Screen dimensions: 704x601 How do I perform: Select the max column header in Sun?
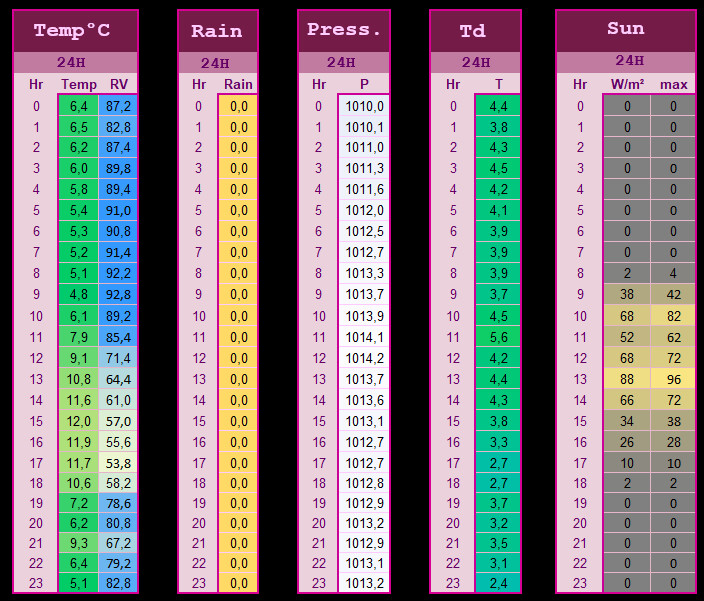click(x=674, y=84)
